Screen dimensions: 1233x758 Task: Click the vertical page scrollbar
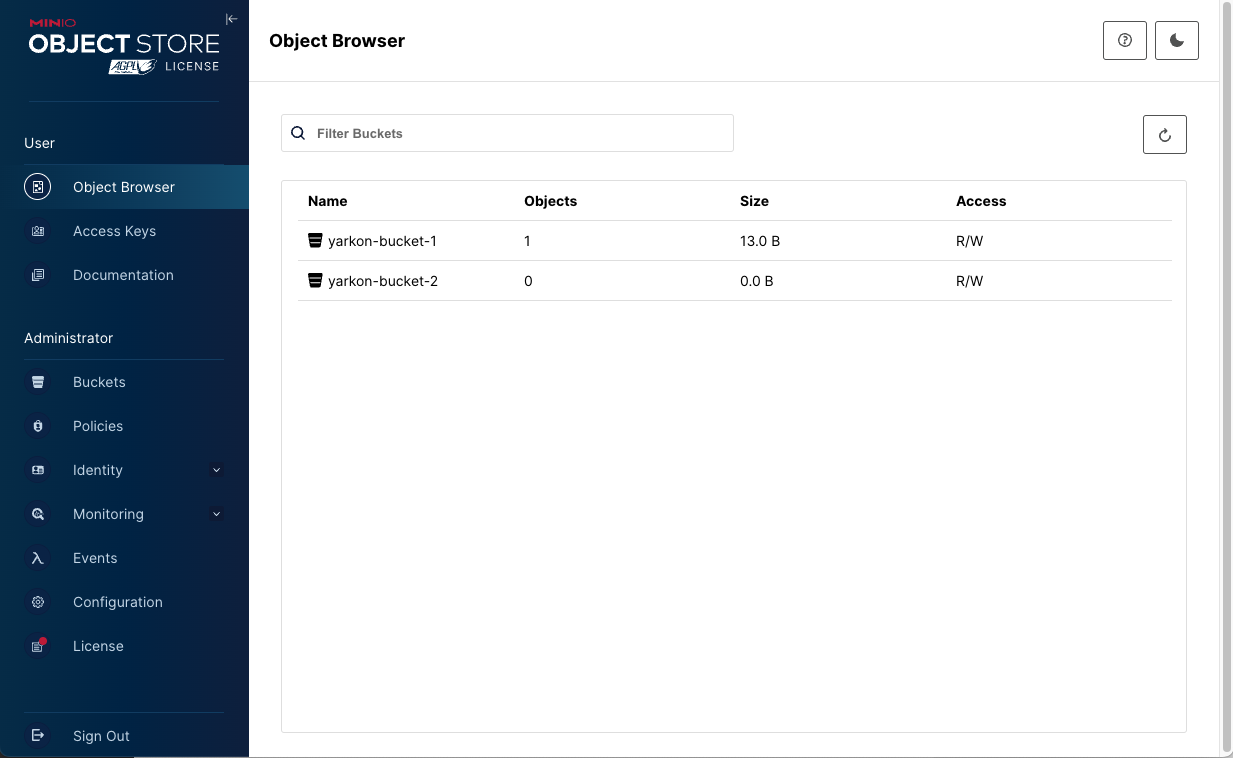click(x=1227, y=380)
